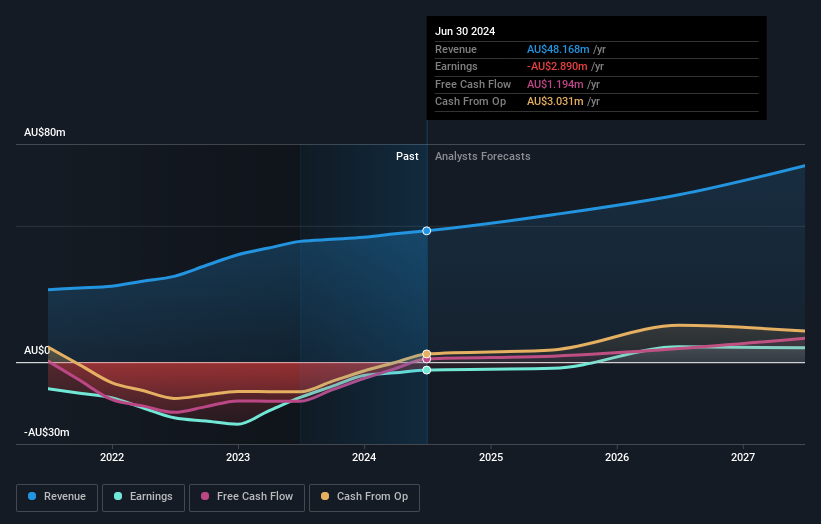Image resolution: width=821 pixels, height=524 pixels.
Task: Click the AU$48.168m revenue value
Action: pyautogui.click(x=558, y=49)
